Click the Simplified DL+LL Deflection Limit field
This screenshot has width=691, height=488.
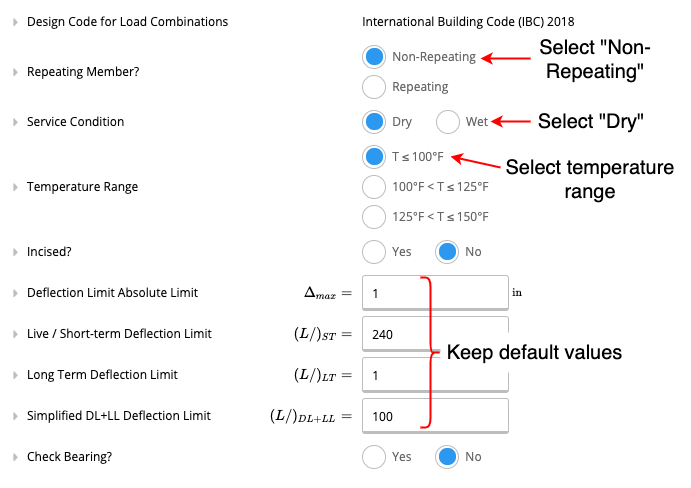click(x=435, y=416)
